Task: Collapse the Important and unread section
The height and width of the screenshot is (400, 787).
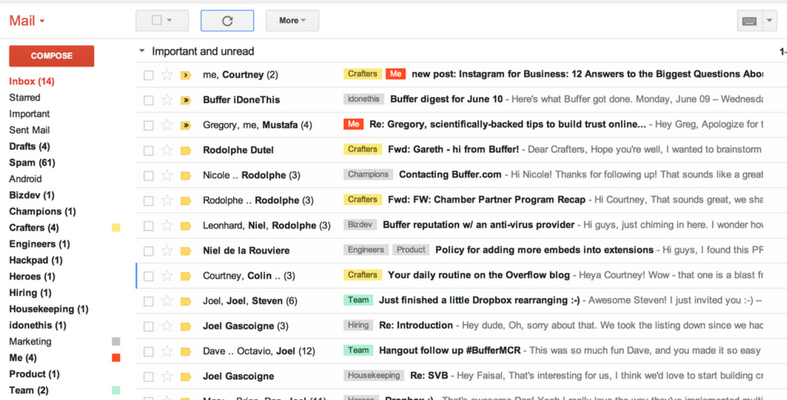Action: pyautogui.click(x=142, y=51)
